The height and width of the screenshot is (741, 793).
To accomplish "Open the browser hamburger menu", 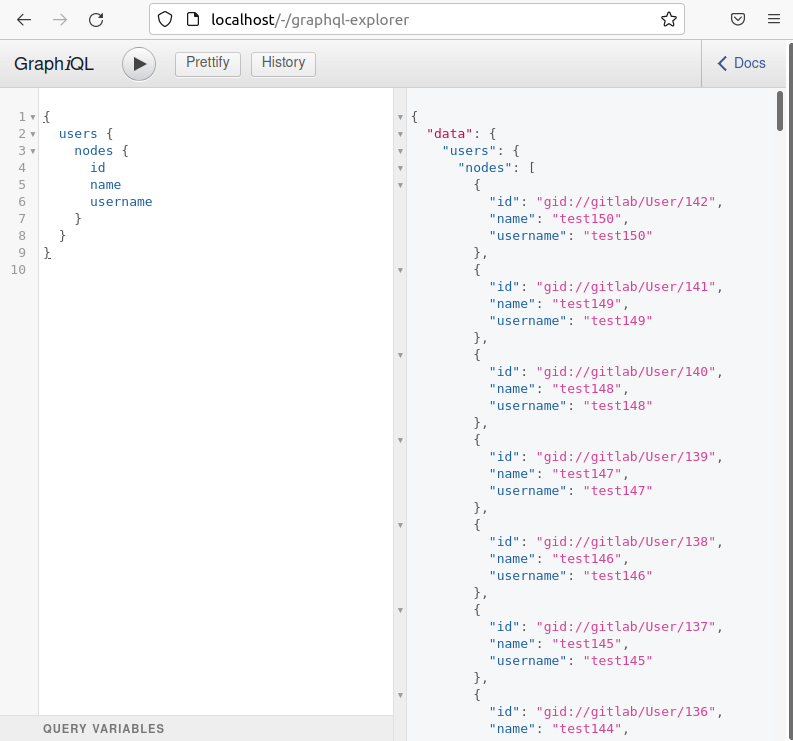I will (773, 19).
